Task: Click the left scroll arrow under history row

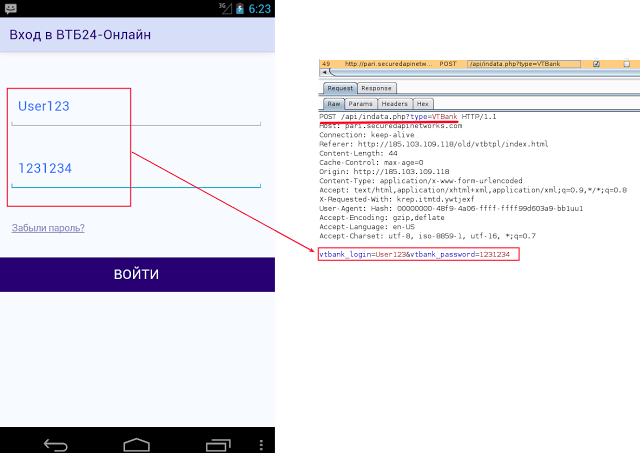Action: tap(323, 74)
